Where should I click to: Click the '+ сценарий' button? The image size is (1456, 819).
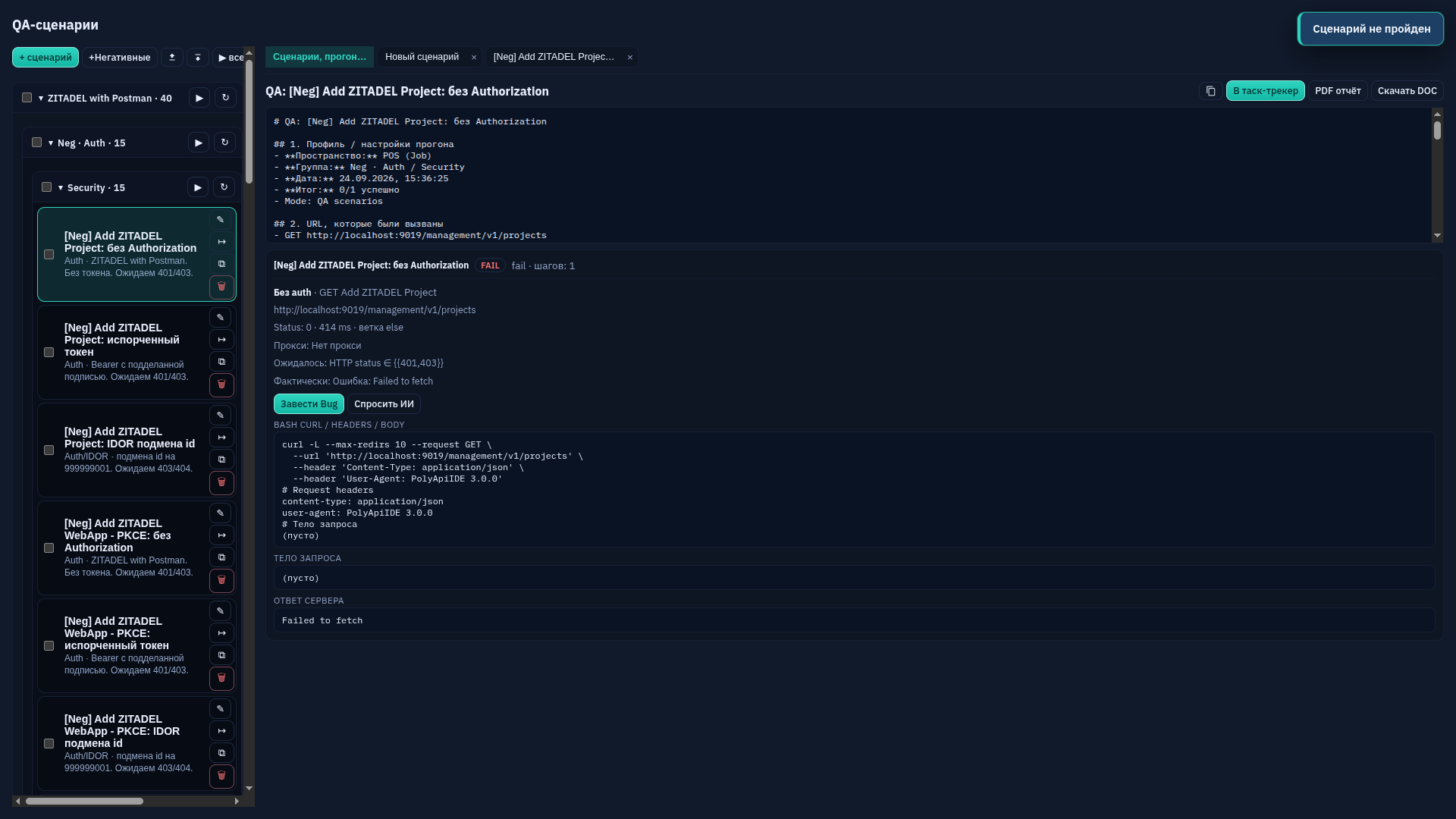pos(45,58)
